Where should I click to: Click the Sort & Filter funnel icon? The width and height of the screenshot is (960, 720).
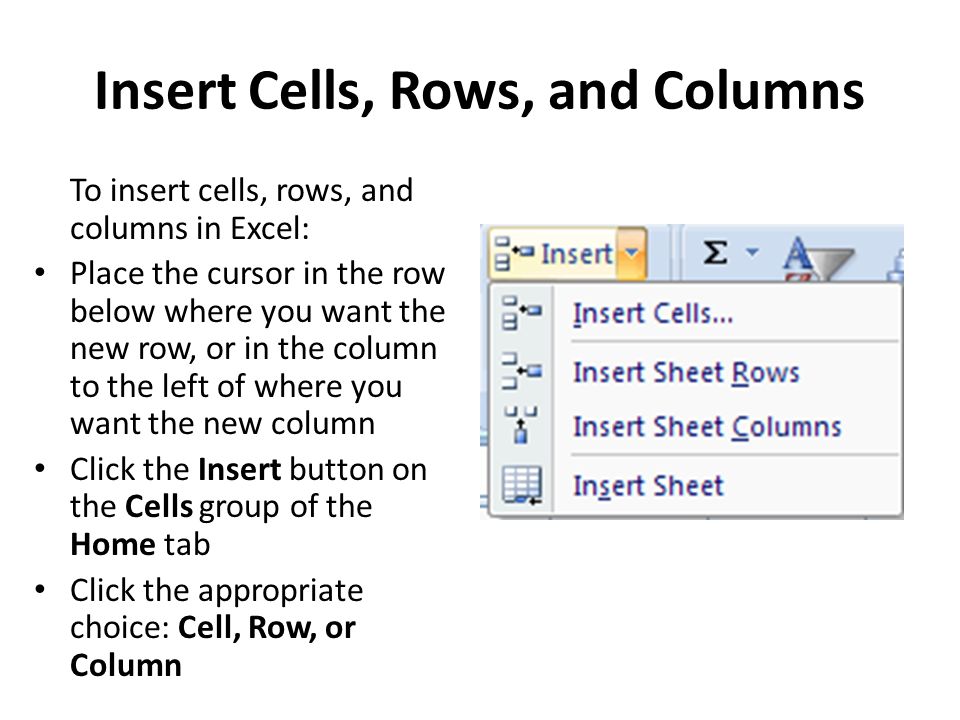click(x=818, y=258)
